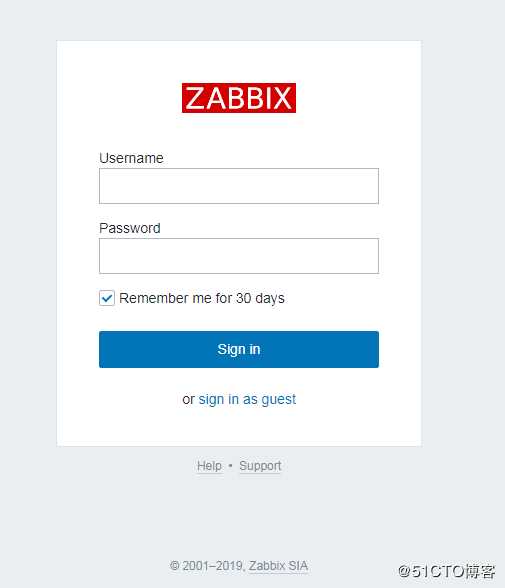This screenshot has height=588, width=505.
Task: Click the copyright 2001–2019 text
Action: point(214,566)
